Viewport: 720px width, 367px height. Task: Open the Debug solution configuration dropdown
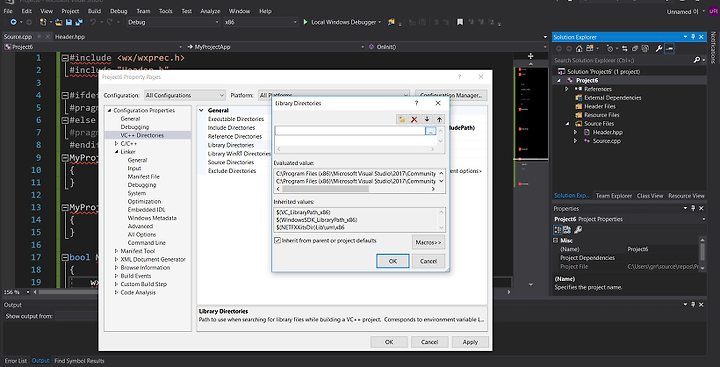tap(173, 22)
